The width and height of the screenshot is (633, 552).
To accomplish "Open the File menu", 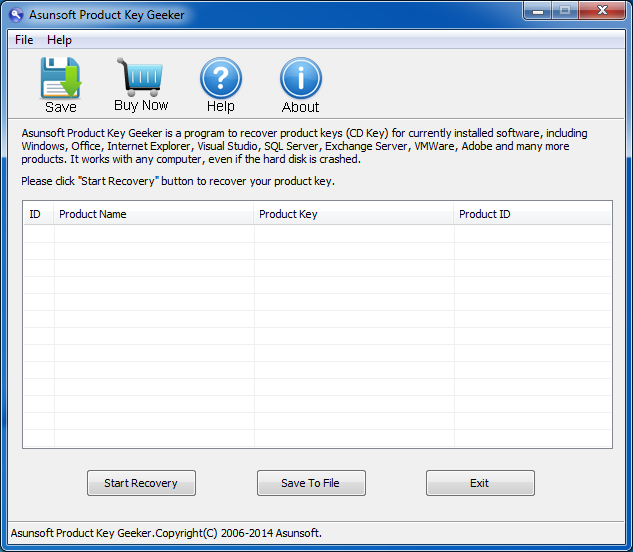I will 24,40.
